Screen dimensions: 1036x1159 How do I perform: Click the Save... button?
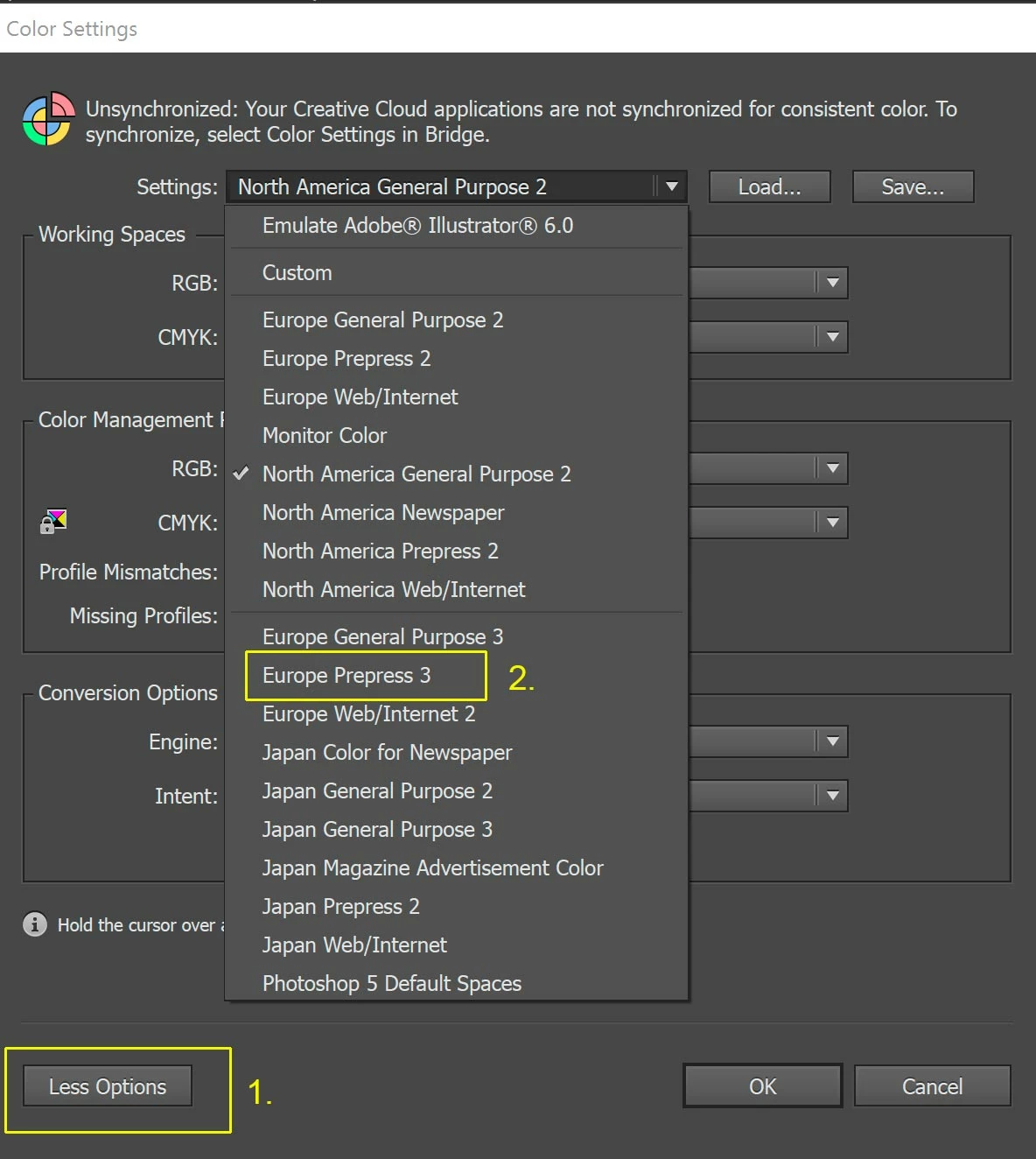[x=913, y=186]
